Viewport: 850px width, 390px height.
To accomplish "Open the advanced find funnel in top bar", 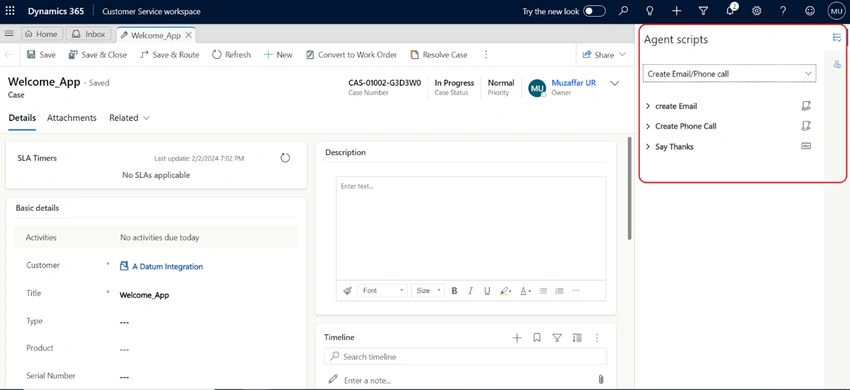I will pyautogui.click(x=703, y=11).
